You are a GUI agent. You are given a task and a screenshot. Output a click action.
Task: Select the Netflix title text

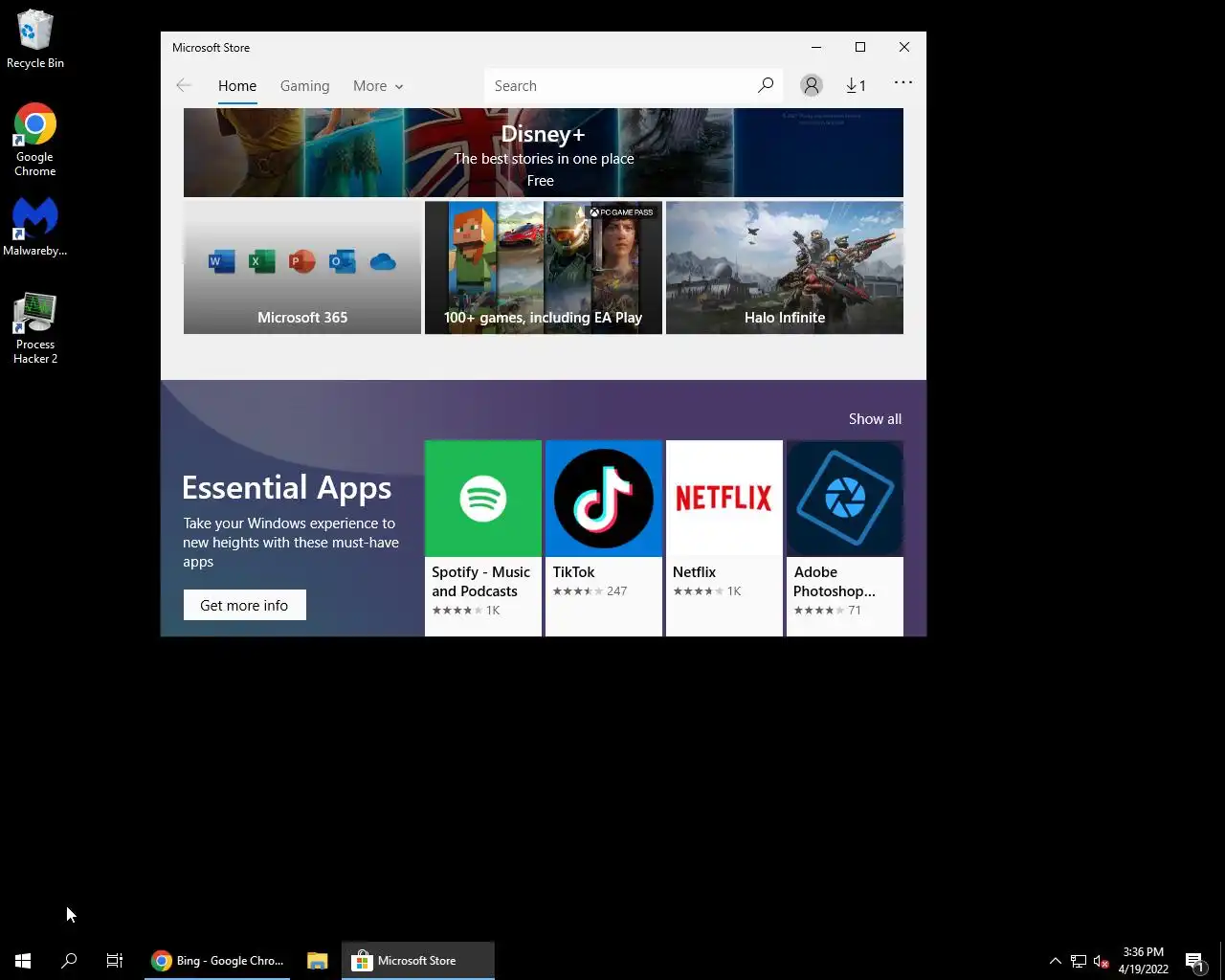coord(695,572)
